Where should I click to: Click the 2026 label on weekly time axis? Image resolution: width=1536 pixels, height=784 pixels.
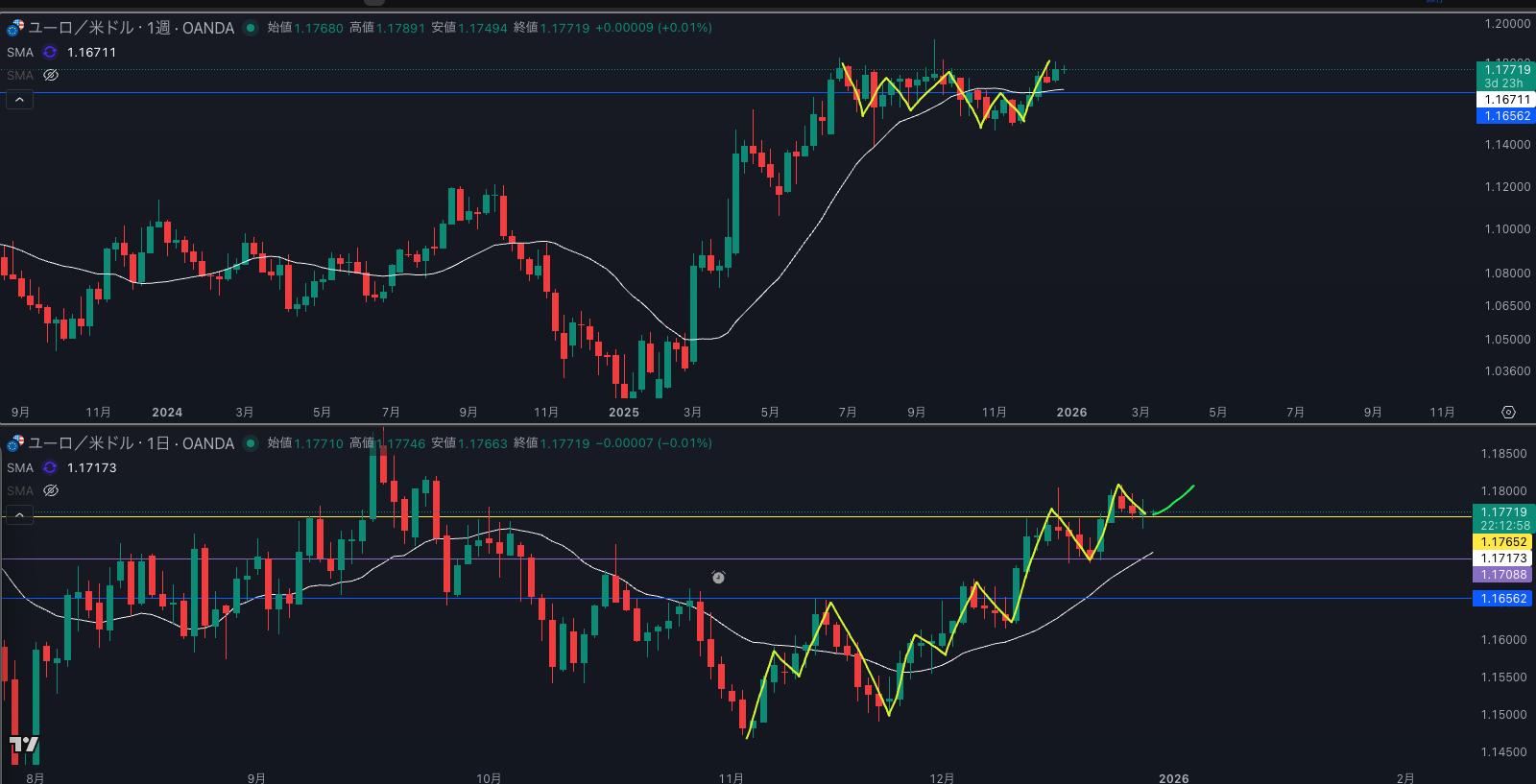point(1071,413)
